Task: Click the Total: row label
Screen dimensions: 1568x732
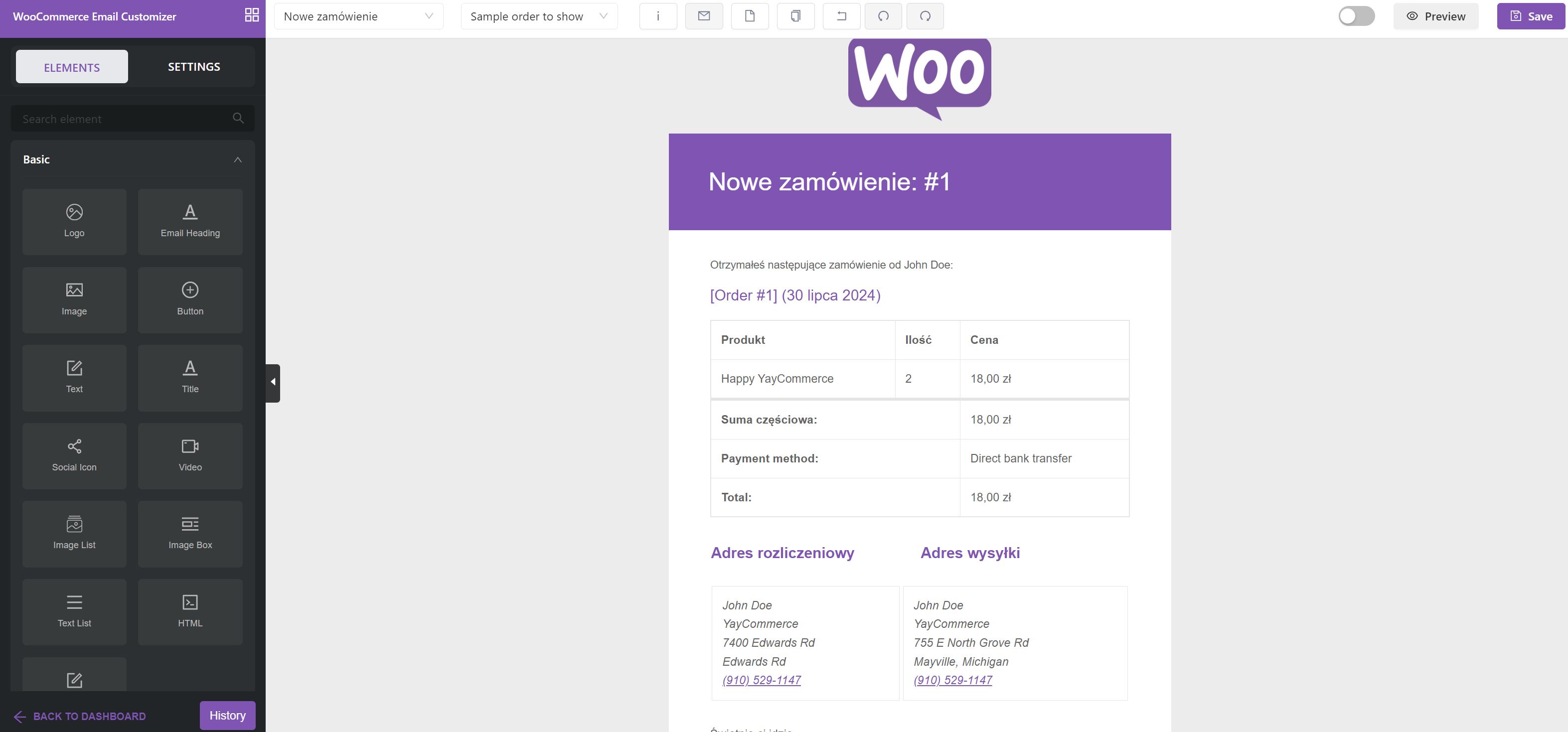Action: (736, 497)
